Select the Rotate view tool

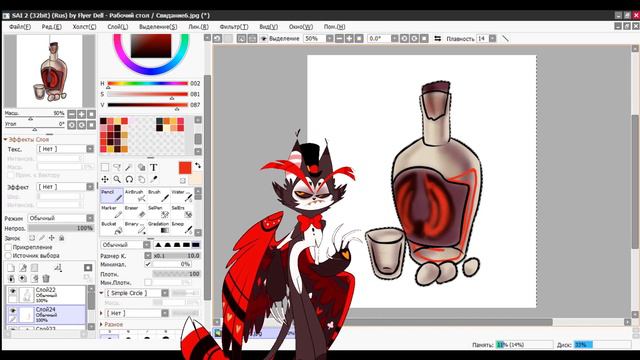(129, 179)
